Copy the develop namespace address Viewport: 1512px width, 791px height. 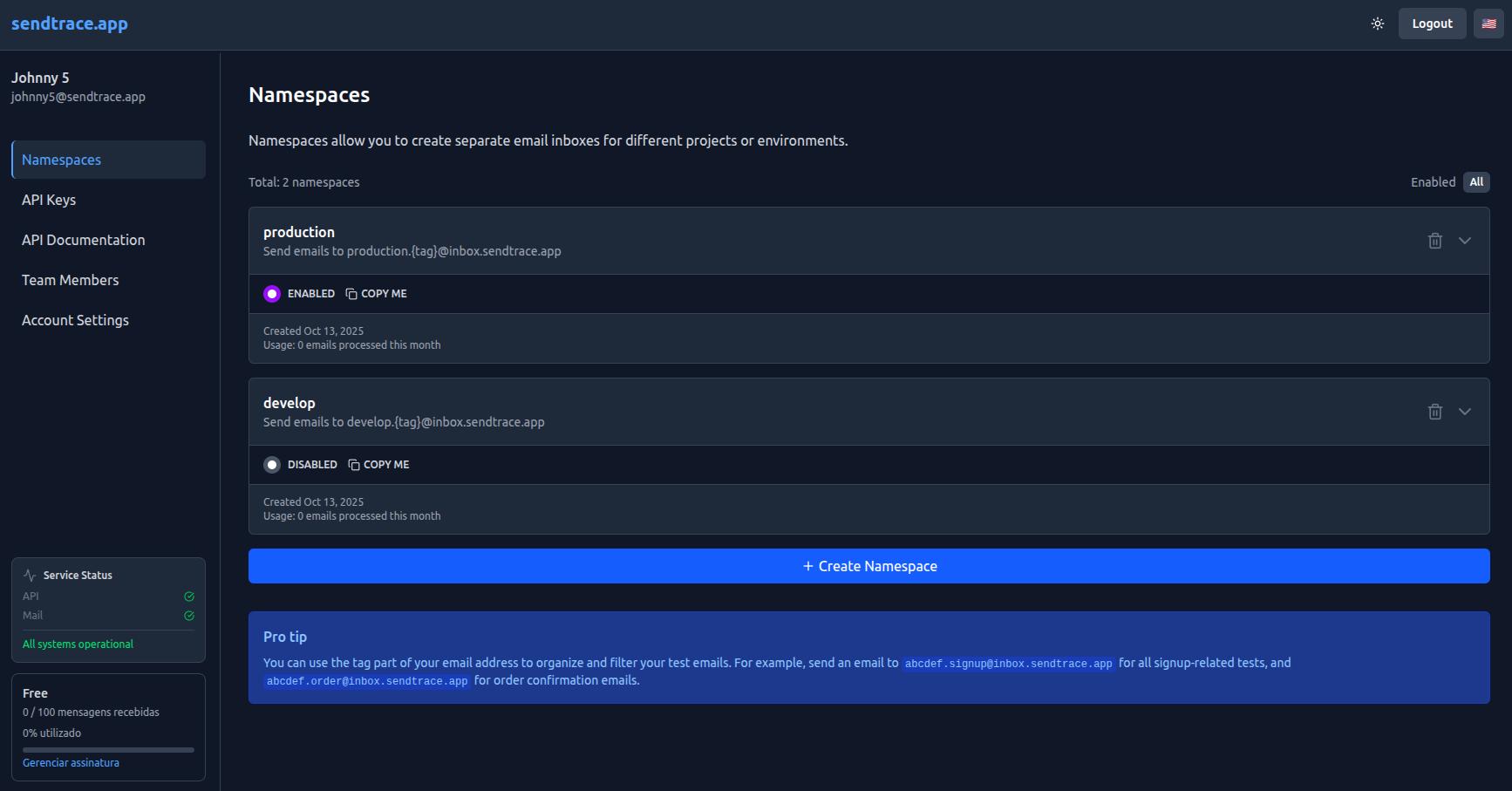point(378,465)
